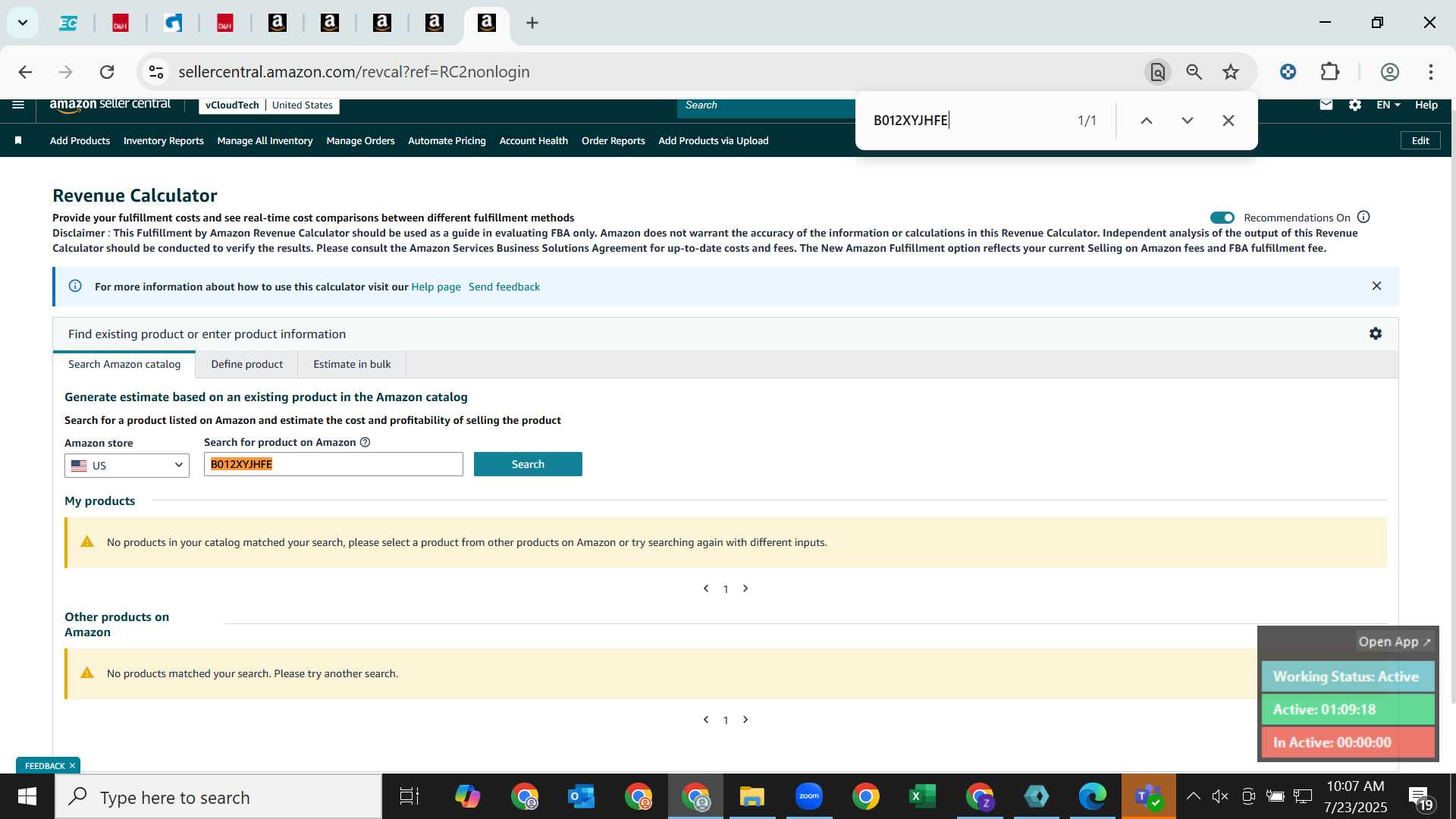Open Manage Orders
Image resolution: width=1456 pixels, height=819 pixels.
(x=360, y=140)
